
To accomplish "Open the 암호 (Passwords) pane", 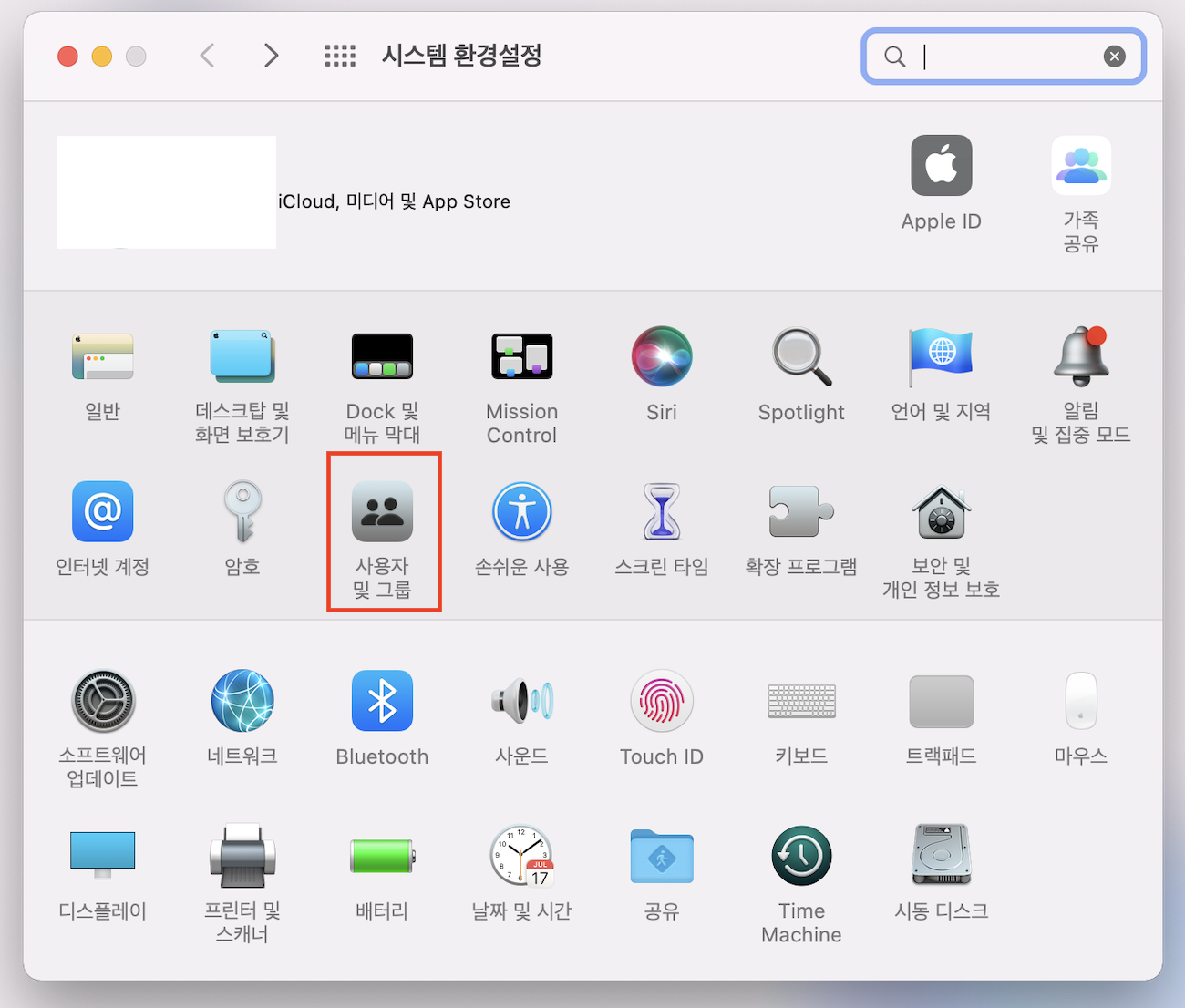I will (242, 511).
